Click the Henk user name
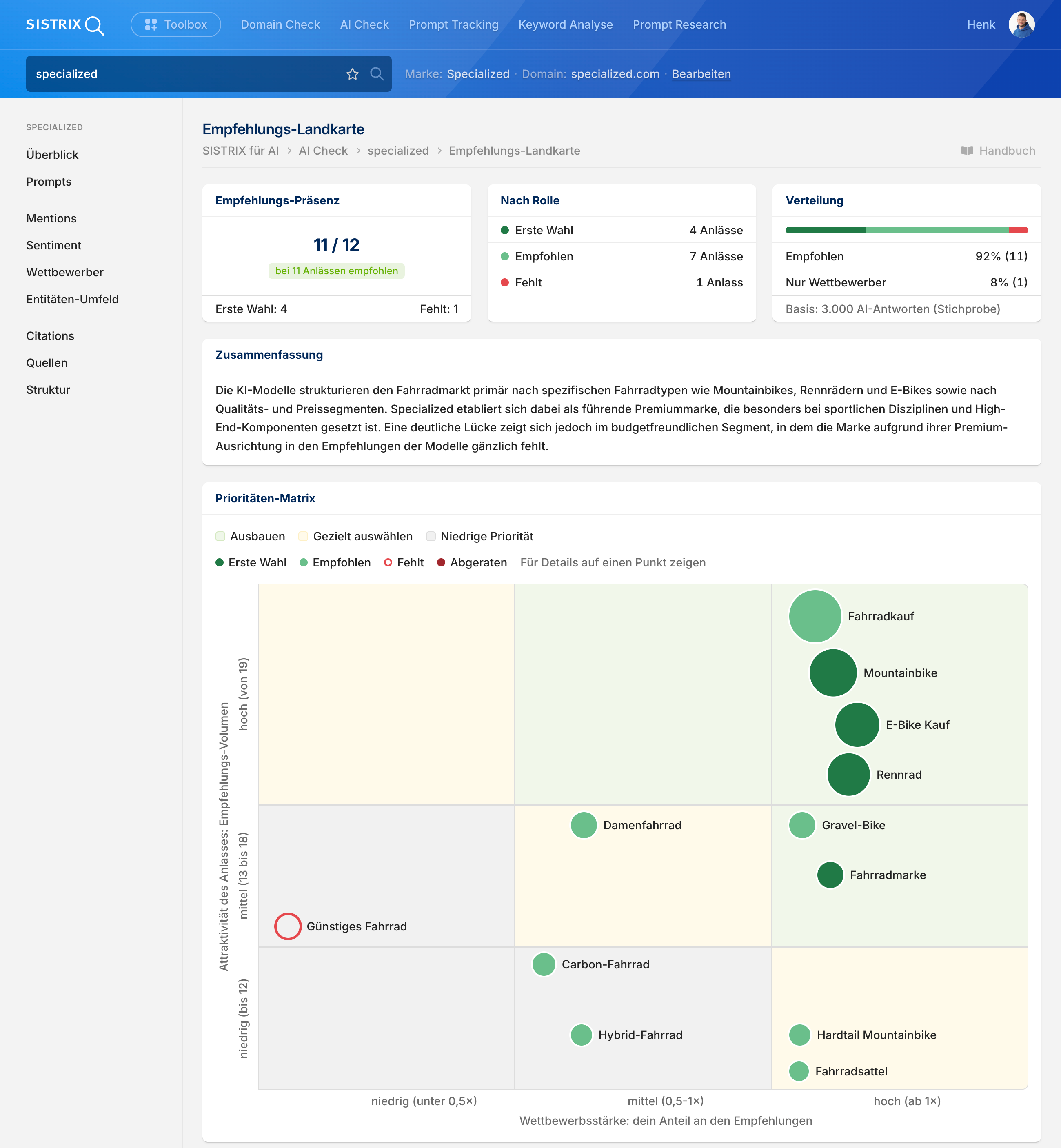The height and width of the screenshot is (1148, 1061). click(x=981, y=25)
